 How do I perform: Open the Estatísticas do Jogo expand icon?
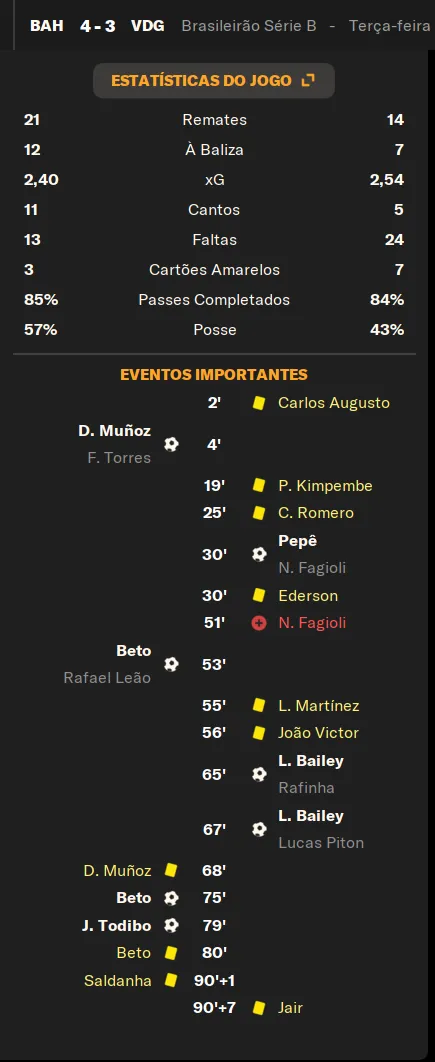308,81
